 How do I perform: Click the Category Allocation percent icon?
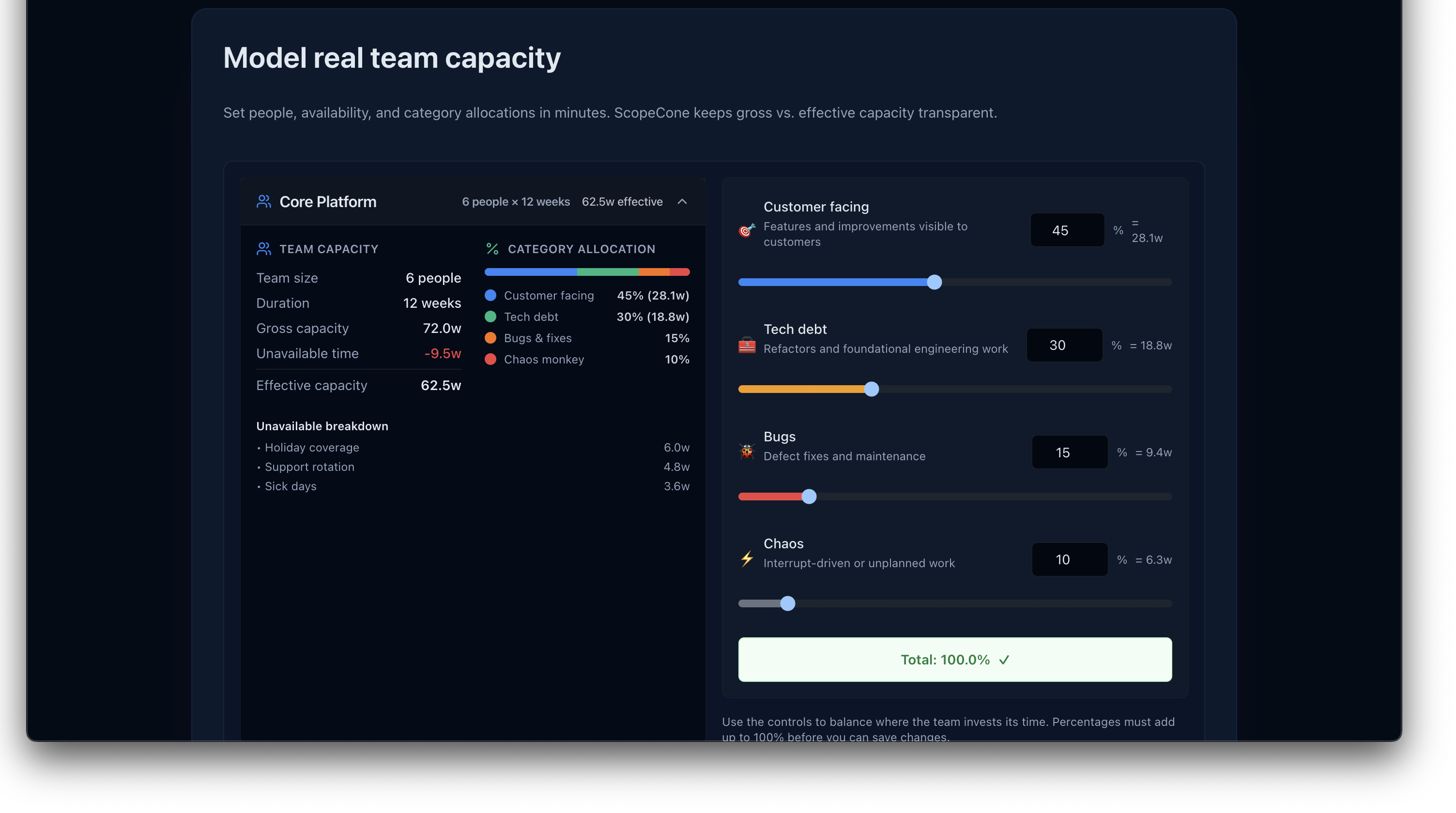pos(492,249)
